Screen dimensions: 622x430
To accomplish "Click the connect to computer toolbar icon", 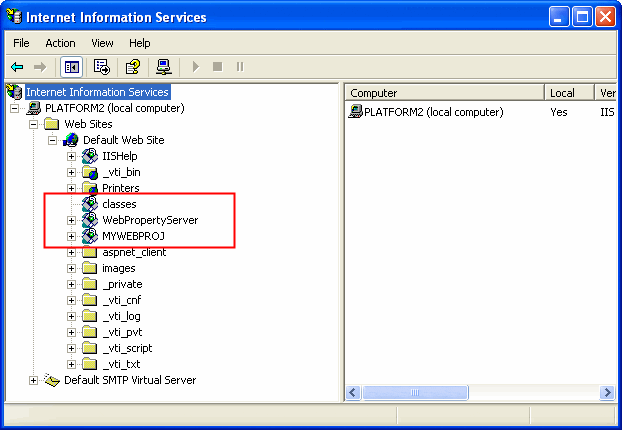I will (x=164, y=67).
